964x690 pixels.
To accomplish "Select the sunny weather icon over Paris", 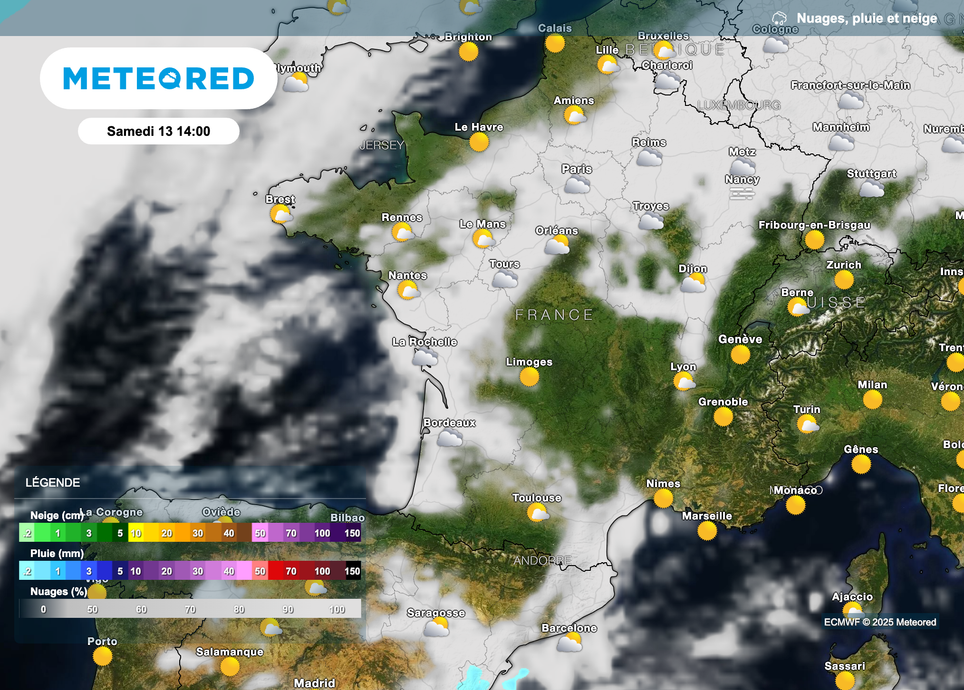I will 576,185.
